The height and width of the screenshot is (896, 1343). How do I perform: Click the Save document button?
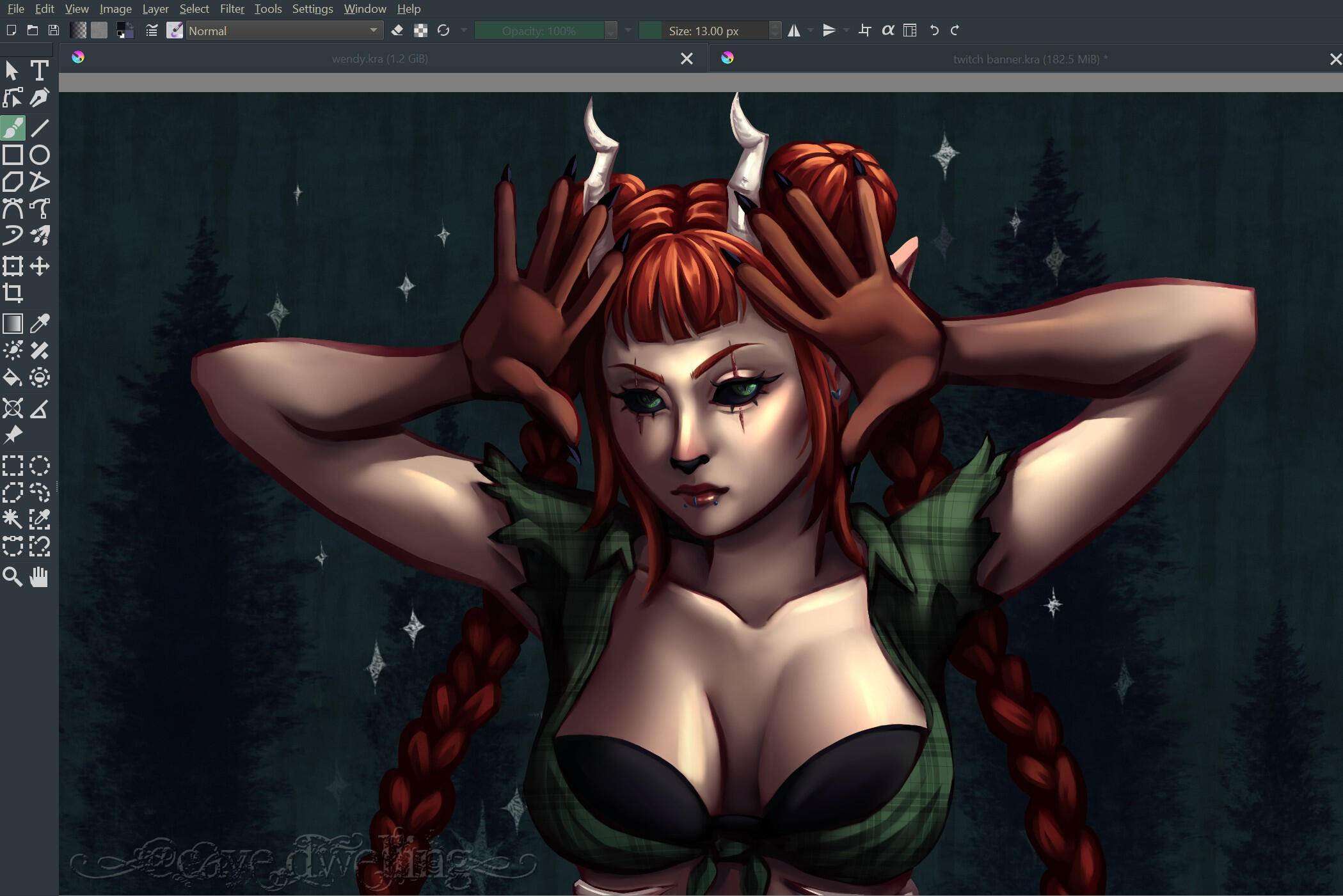click(x=54, y=30)
